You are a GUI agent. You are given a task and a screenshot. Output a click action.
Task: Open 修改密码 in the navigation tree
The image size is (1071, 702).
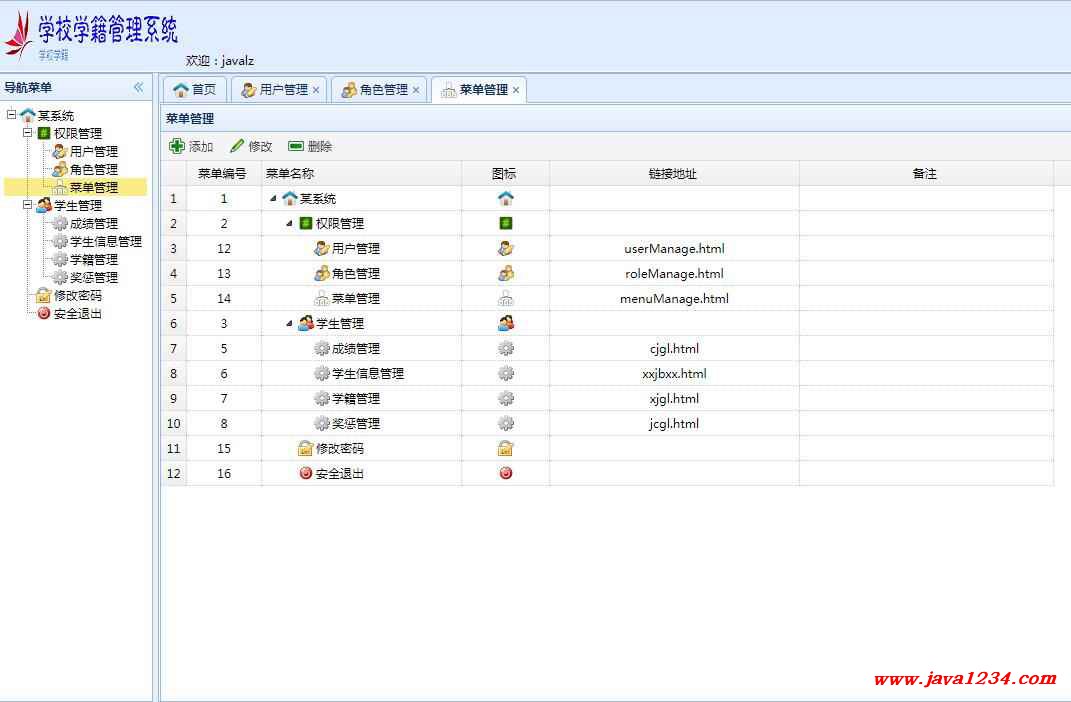coord(77,296)
